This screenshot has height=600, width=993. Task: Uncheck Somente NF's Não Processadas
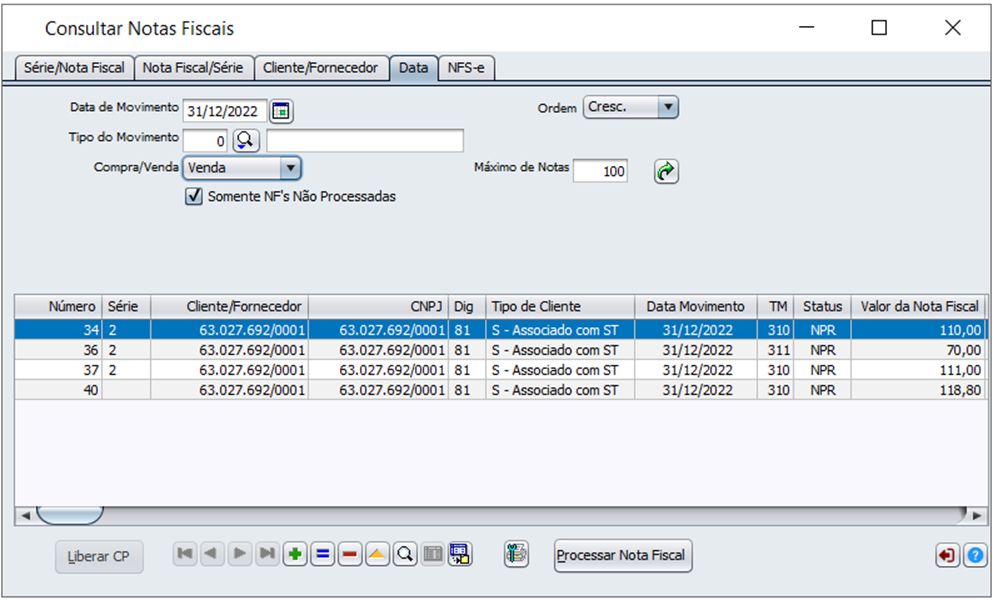coord(194,196)
